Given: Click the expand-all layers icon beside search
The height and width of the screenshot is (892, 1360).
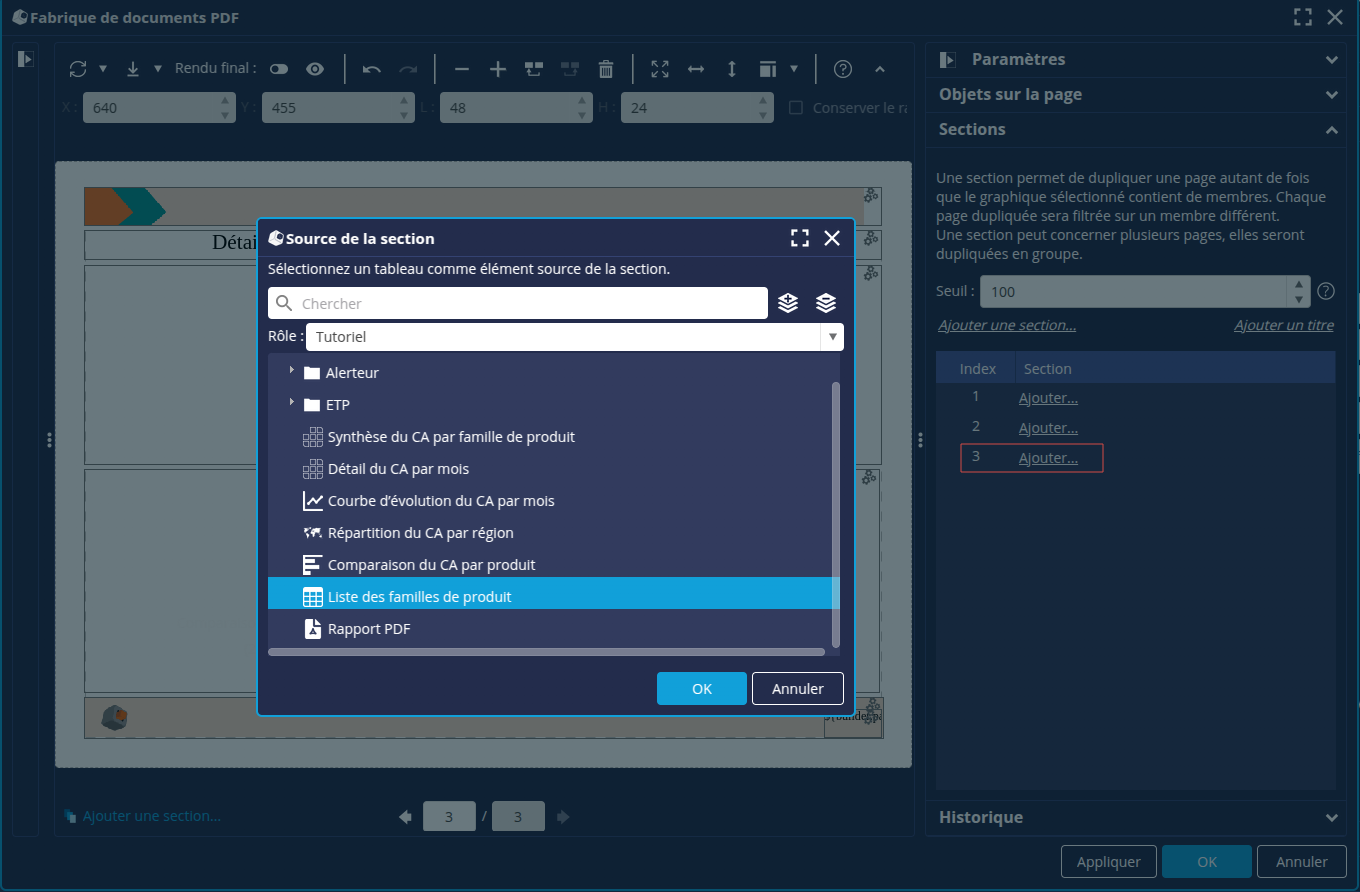Looking at the screenshot, I should [x=788, y=303].
